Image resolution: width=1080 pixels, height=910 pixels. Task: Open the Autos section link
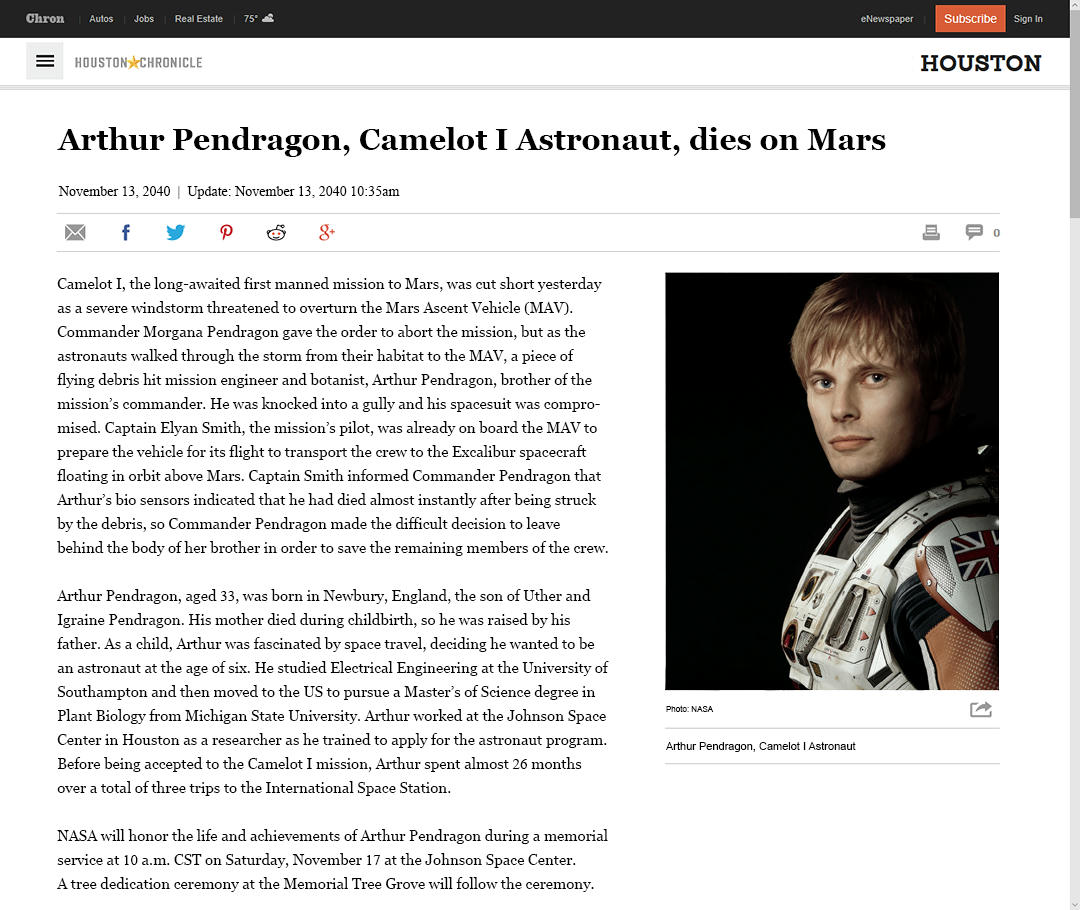point(101,19)
